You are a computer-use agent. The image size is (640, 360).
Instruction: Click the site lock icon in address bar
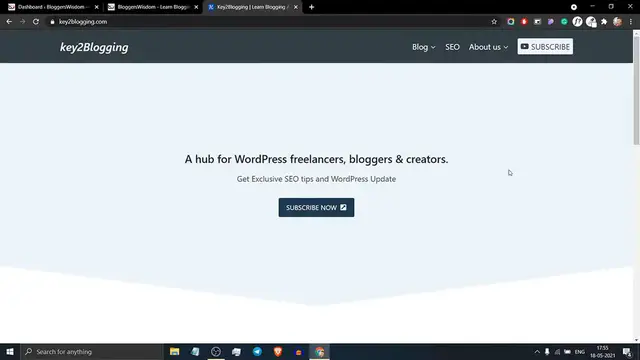pyautogui.click(x=52, y=22)
